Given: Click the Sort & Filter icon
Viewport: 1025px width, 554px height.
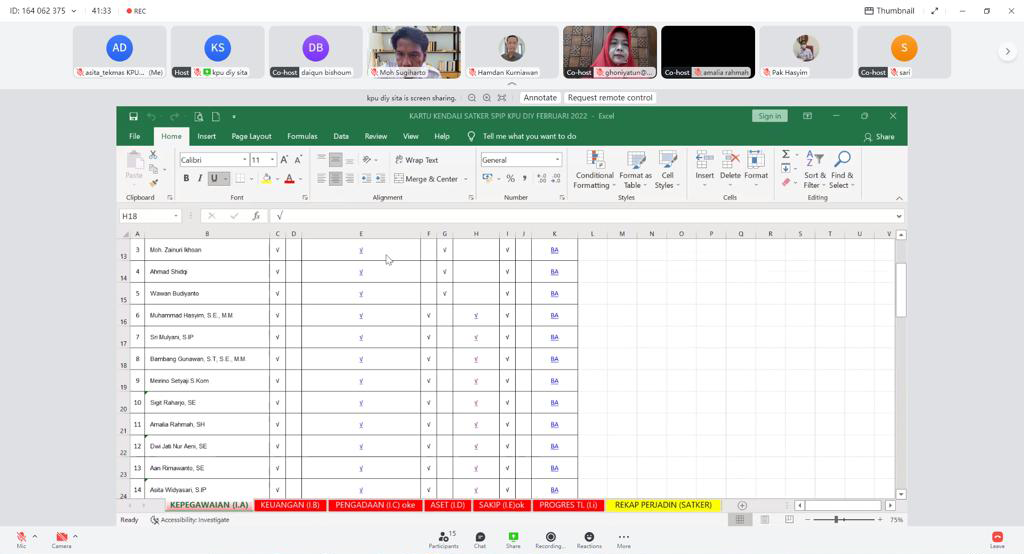Looking at the screenshot, I should click(815, 161).
